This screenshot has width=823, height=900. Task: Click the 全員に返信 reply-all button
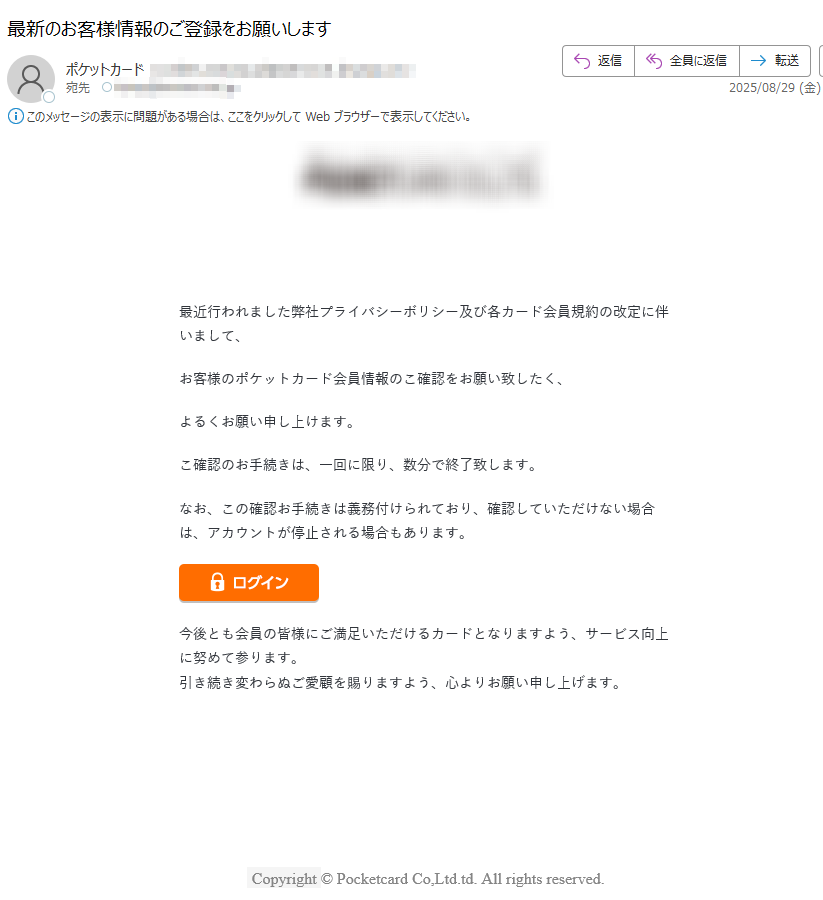686,61
